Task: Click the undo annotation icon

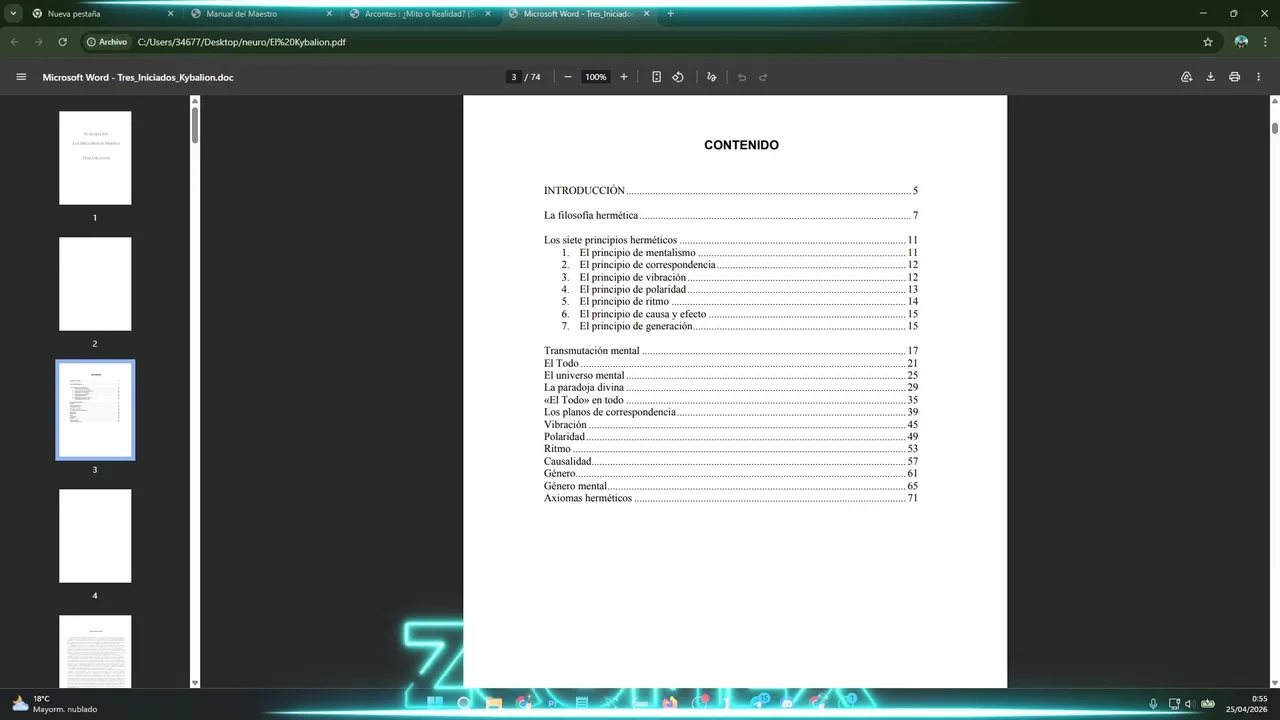Action: coord(742,77)
